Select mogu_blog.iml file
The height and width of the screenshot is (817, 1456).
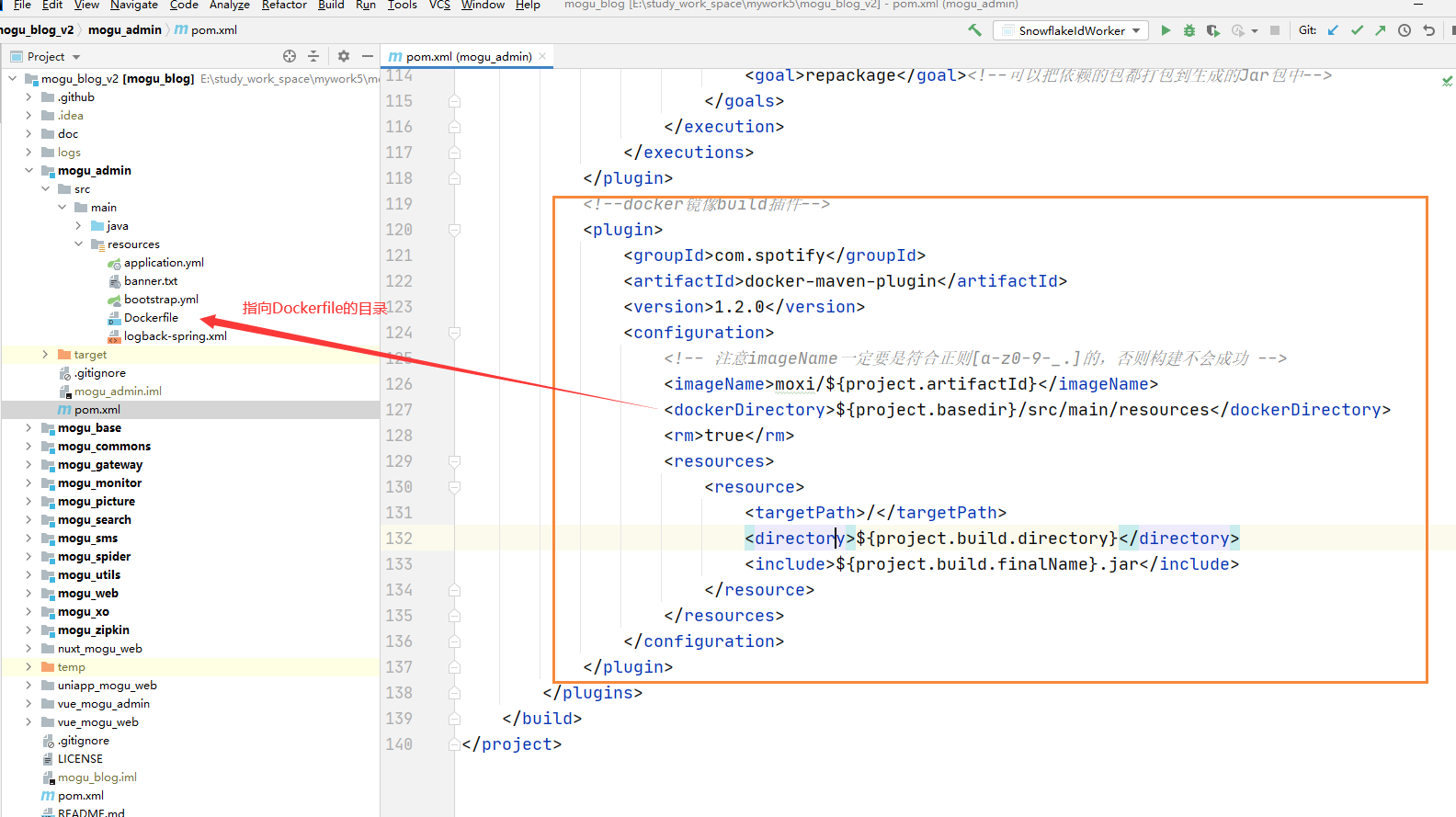click(x=97, y=777)
